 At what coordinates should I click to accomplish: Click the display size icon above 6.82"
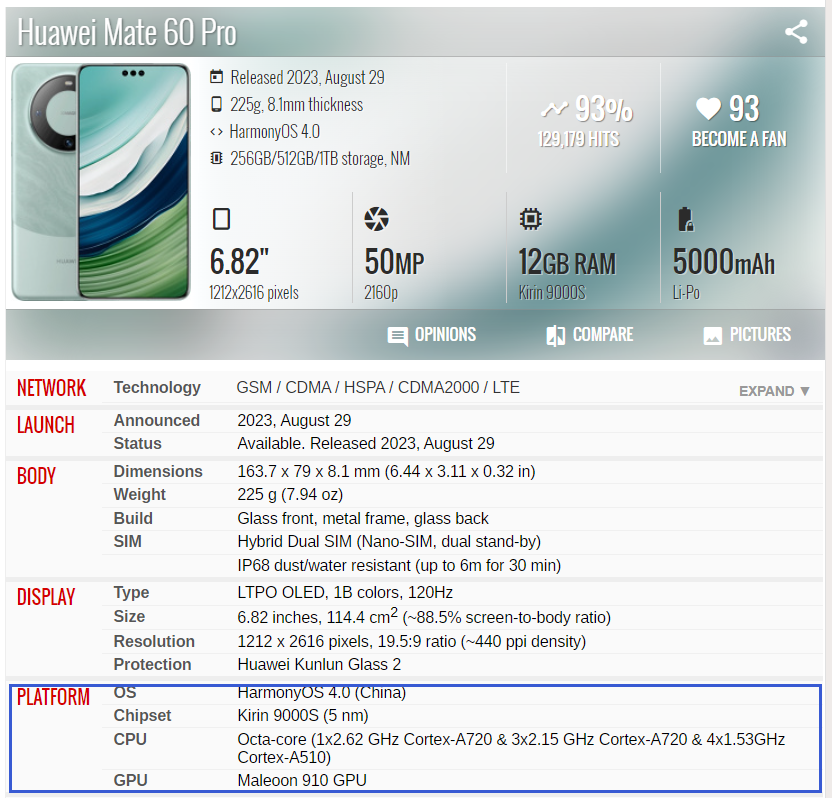(x=221, y=219)
